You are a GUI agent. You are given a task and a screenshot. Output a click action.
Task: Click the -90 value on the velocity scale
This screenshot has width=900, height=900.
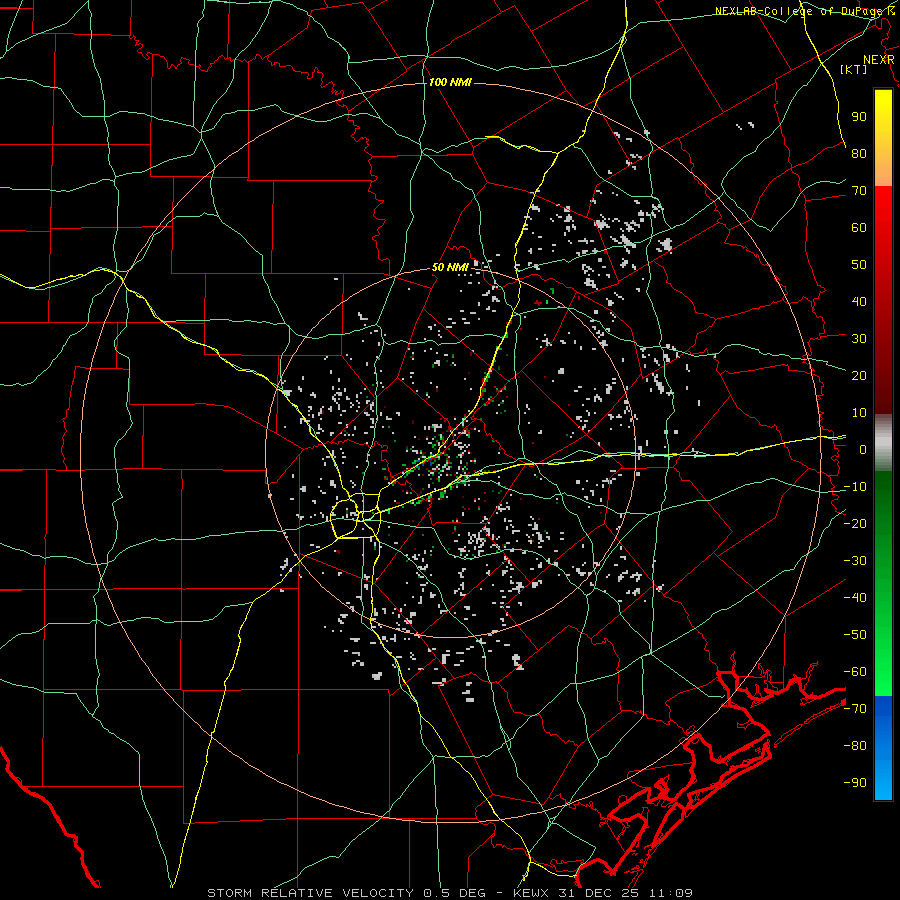[855, 783]
